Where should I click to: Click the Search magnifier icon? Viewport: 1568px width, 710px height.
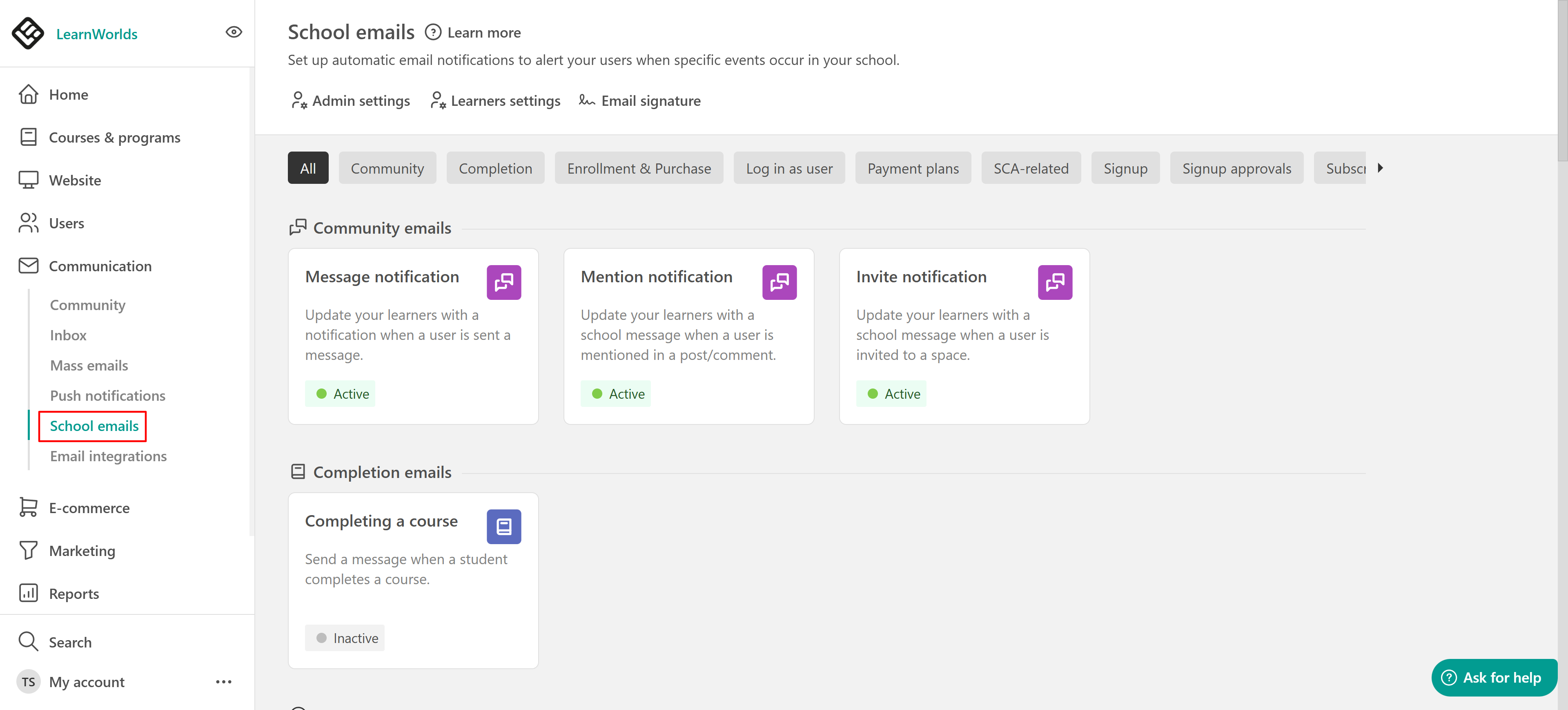pos(28,642)
